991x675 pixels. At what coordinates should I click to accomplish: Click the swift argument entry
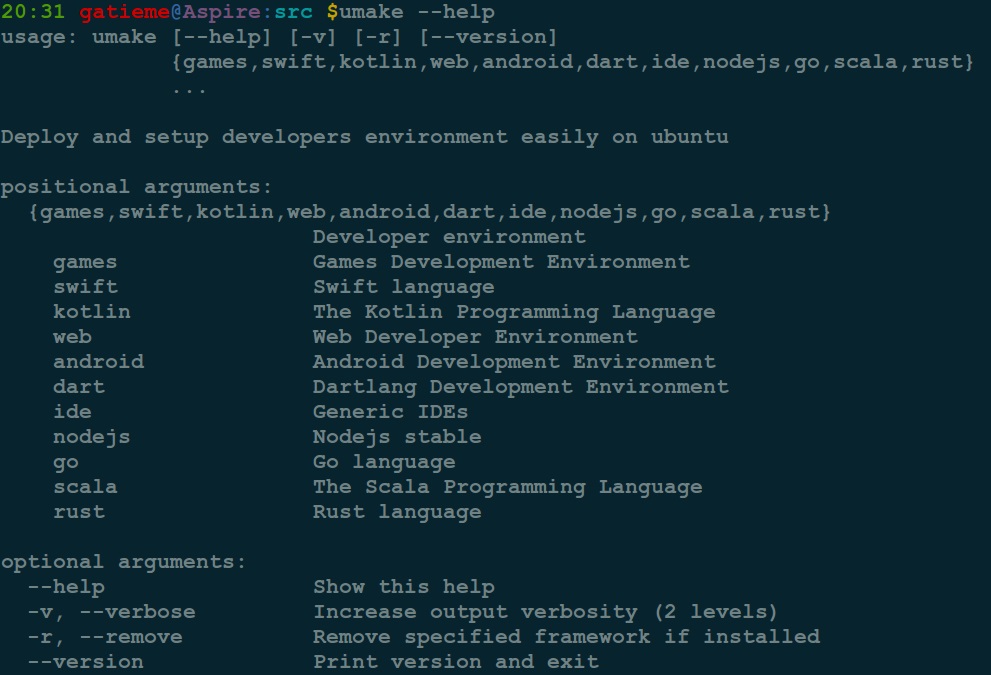coord(85,287)
